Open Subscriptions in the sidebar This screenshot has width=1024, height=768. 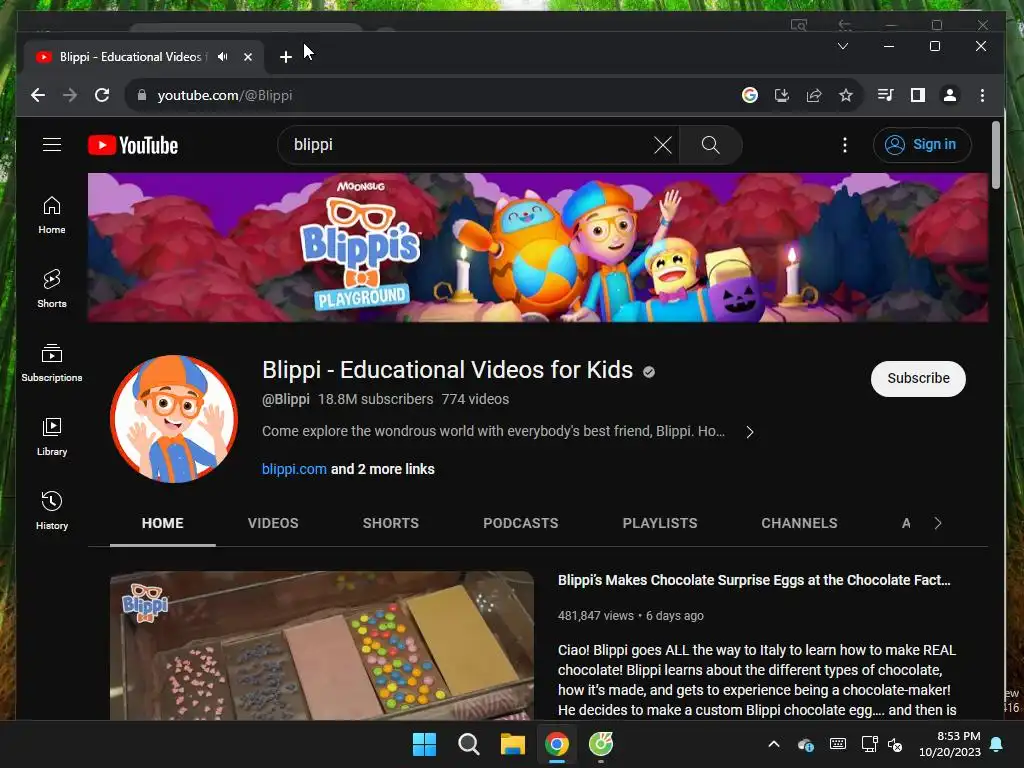[52, 362]
